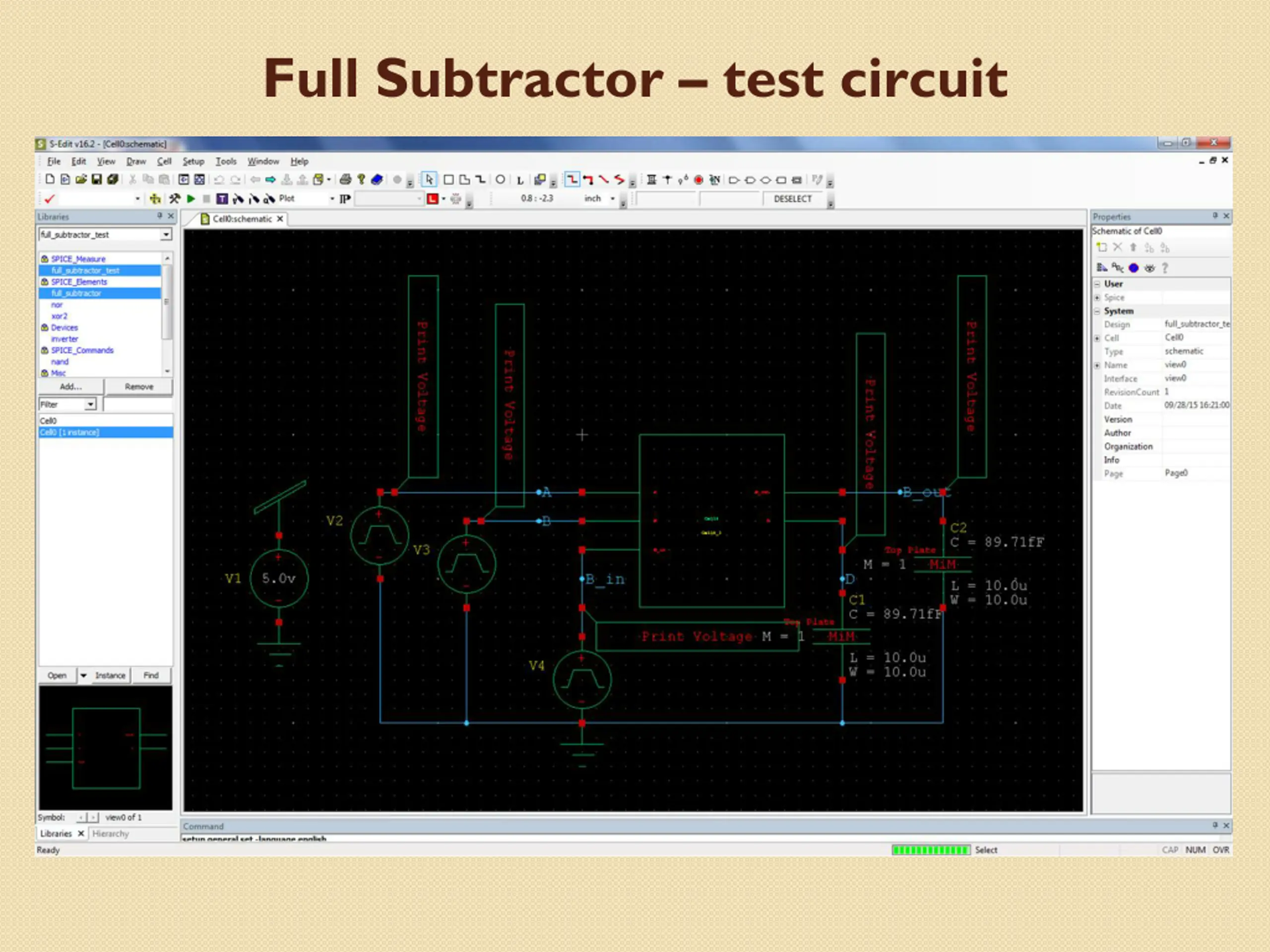1270x952 pixels.
Task: Open the dropdown arrow beside Open button
Action: coord(83,675)
